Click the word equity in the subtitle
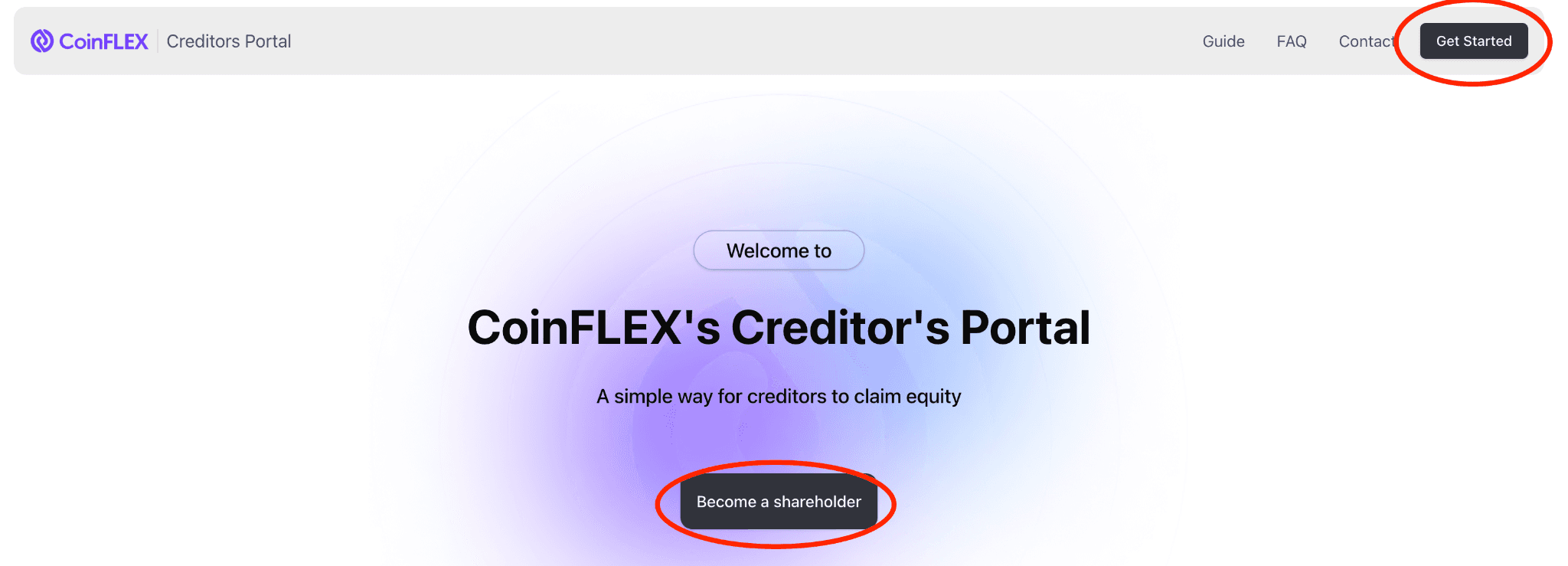1568x566 pixels. (933, 397)
